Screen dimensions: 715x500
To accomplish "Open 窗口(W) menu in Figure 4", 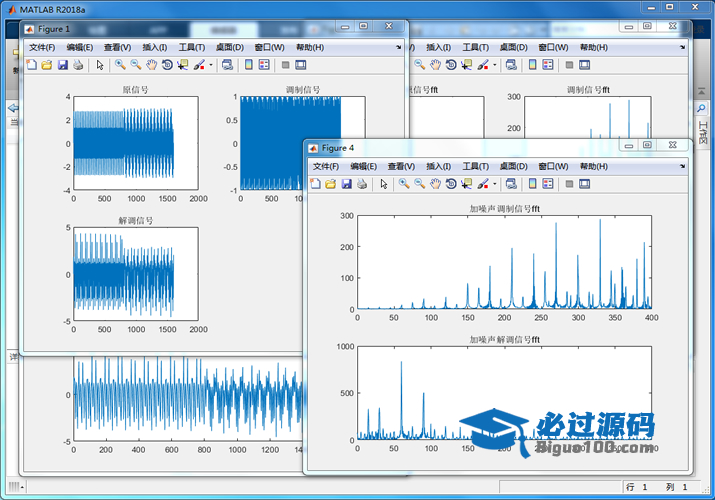I will 553,166.
